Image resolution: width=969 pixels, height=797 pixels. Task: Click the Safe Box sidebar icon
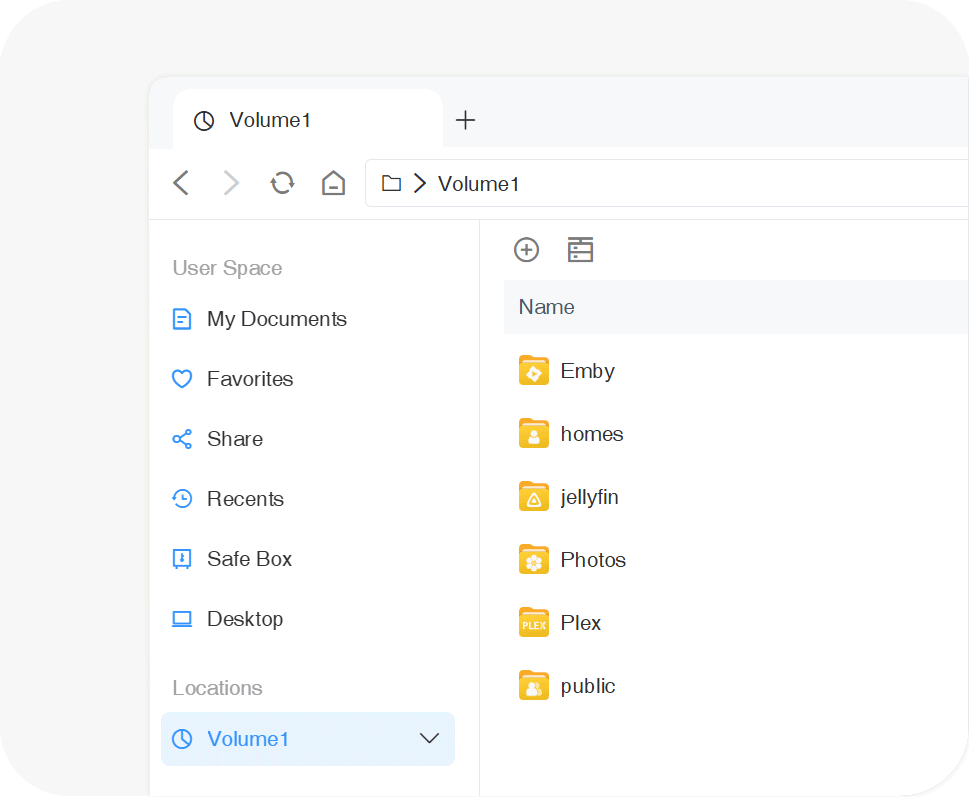[182, 559]
